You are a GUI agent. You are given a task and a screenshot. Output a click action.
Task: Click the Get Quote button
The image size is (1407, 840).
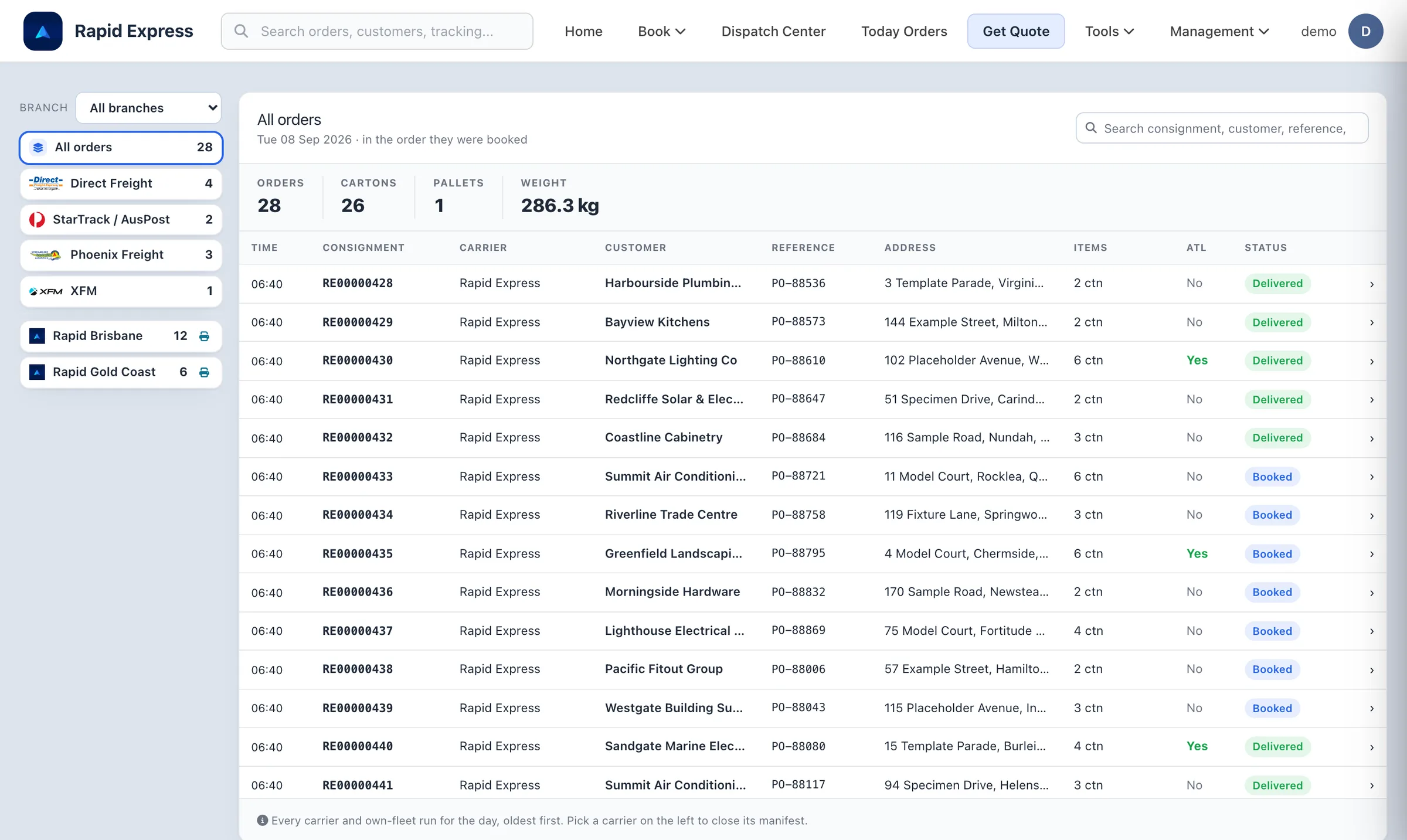[x=1016, y=31]
